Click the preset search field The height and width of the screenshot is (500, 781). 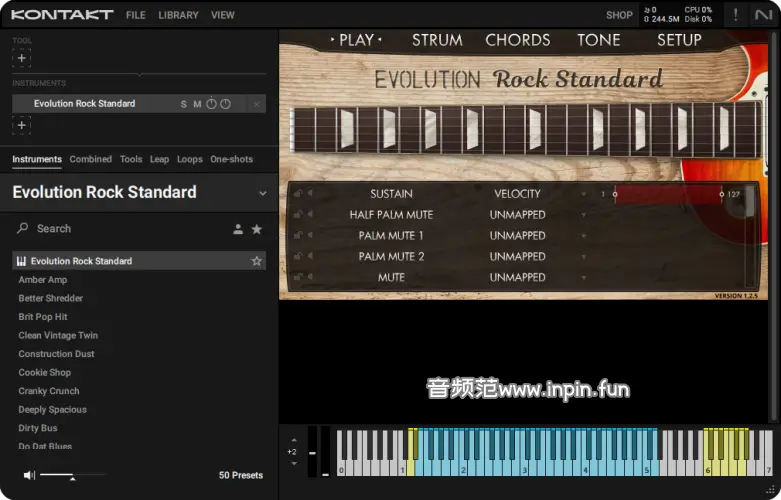click(x=120, y=229)
